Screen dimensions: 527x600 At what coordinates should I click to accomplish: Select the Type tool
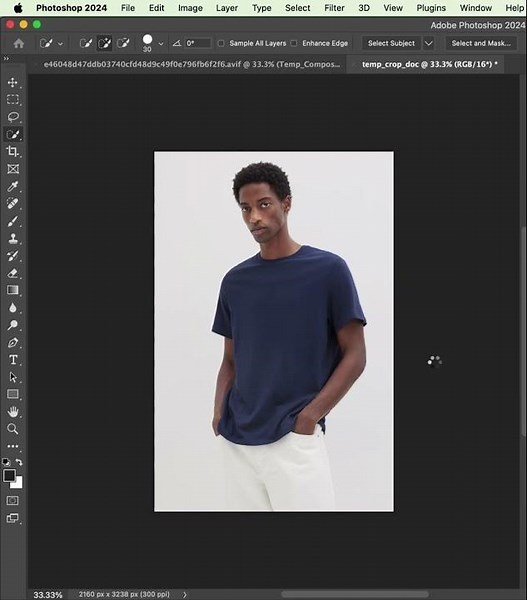(13, 360)
